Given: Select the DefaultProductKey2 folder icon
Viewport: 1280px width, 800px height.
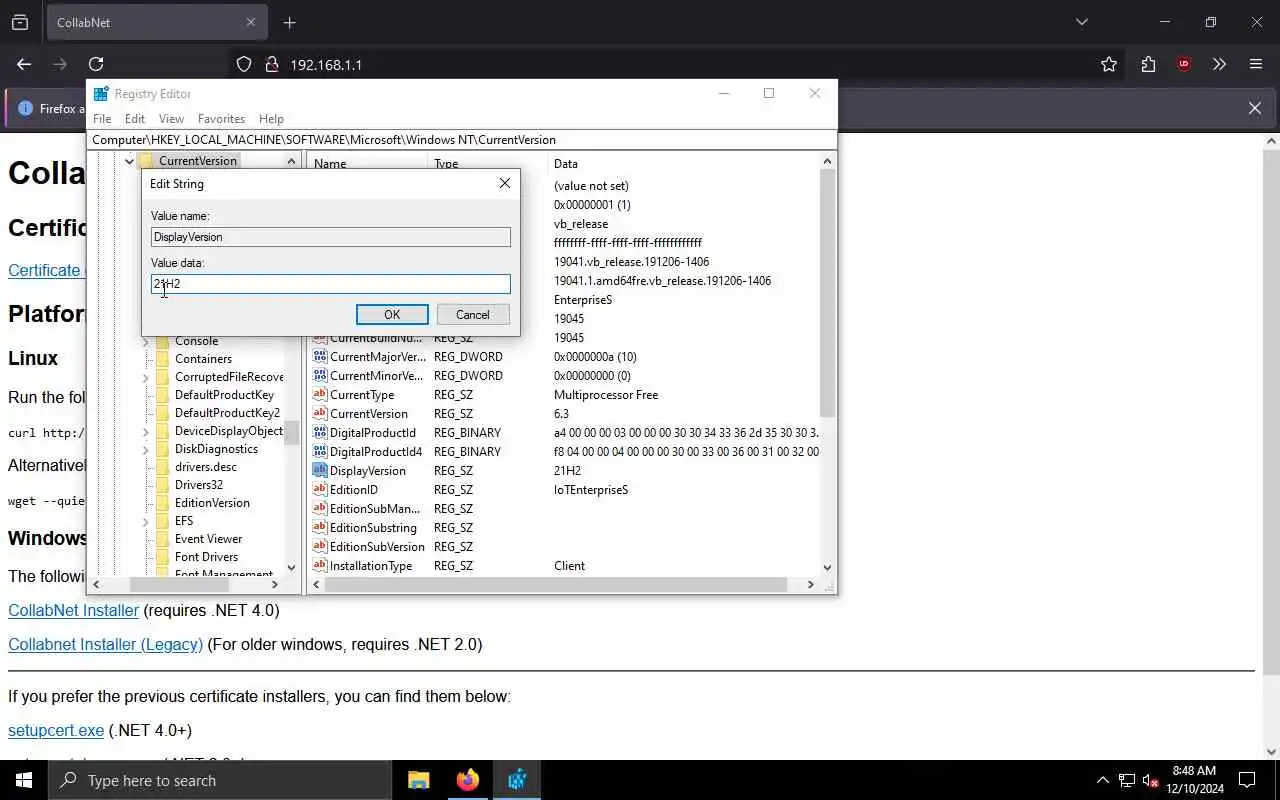Looking at the screenshot, I should [x=163, y=413].
